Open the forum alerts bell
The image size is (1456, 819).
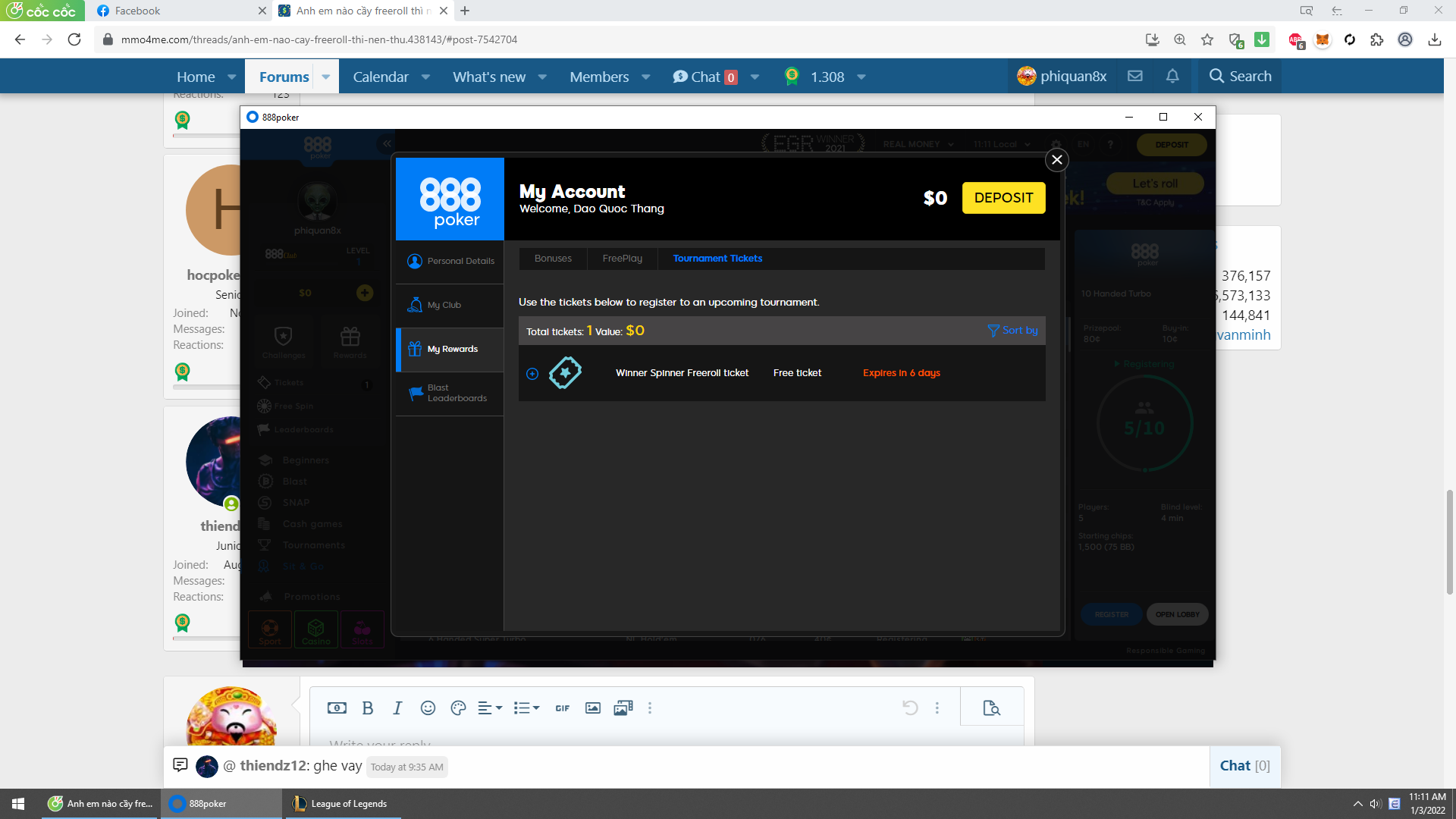[x=1172, y=77]
